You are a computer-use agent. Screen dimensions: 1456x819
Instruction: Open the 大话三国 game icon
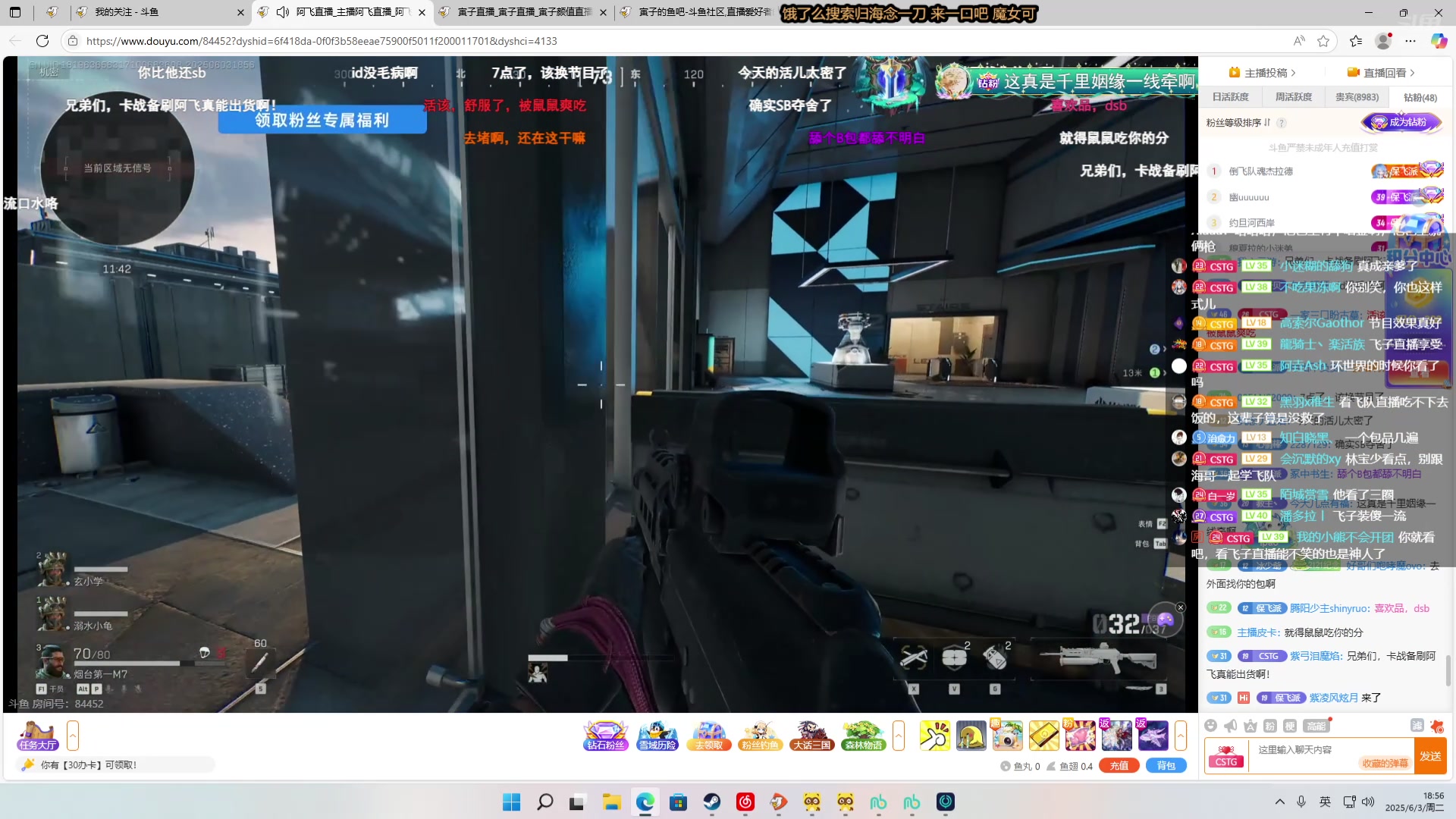tap(811, 736)
